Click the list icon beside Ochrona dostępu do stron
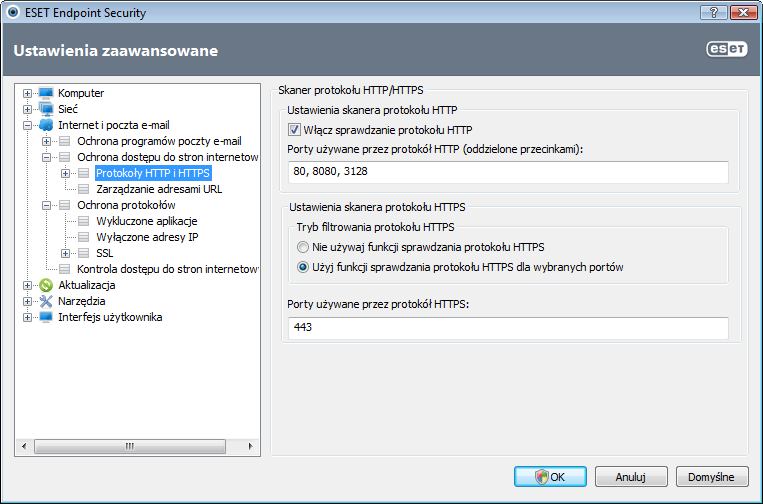 [x=65, y=157]
